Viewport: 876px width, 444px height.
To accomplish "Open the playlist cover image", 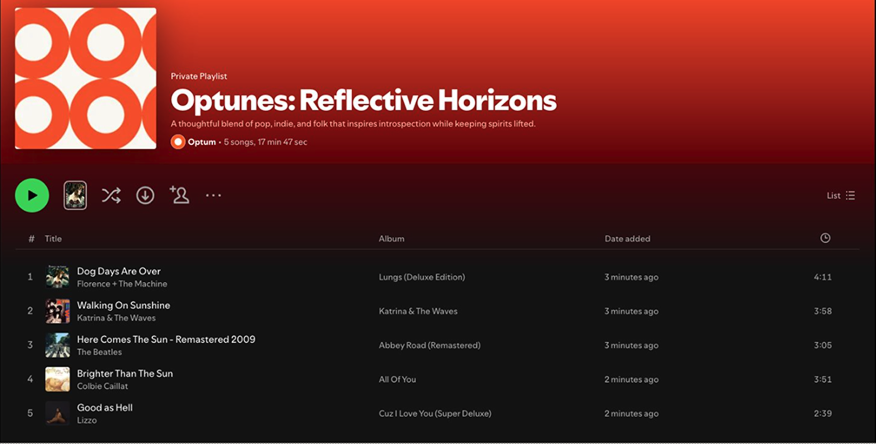I will [85, 78].
